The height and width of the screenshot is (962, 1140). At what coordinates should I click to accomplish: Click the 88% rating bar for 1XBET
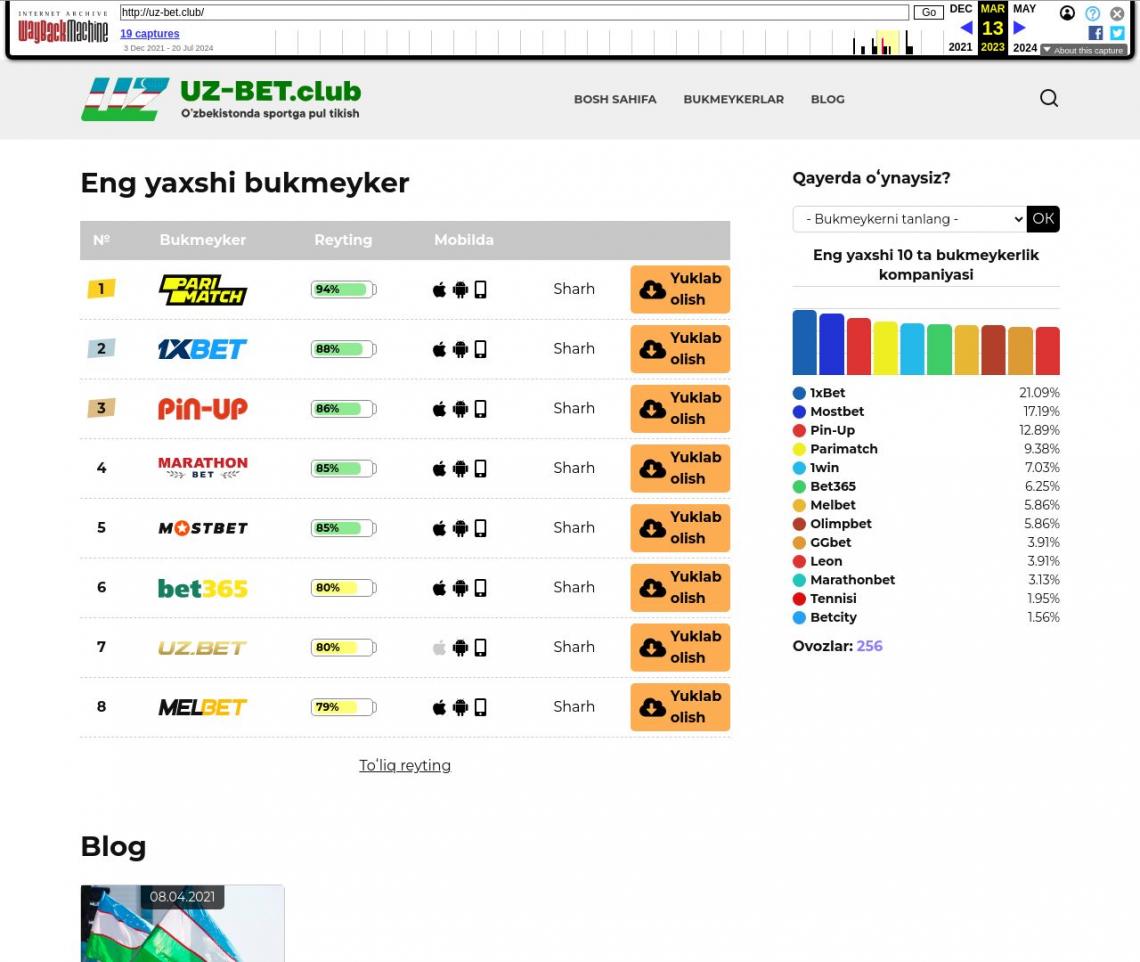tap(344, 349)
